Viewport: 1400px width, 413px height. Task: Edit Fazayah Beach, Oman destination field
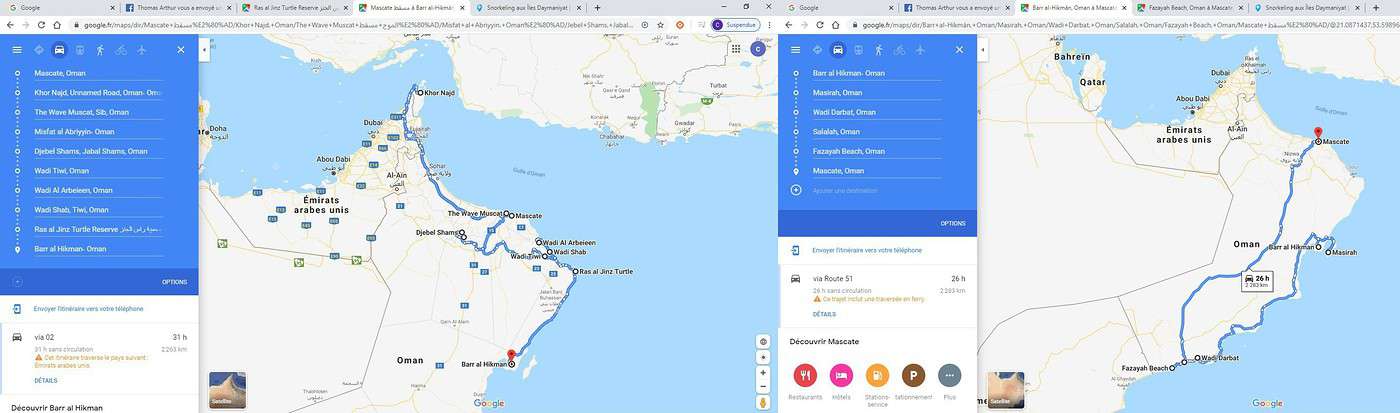[877, 151]
